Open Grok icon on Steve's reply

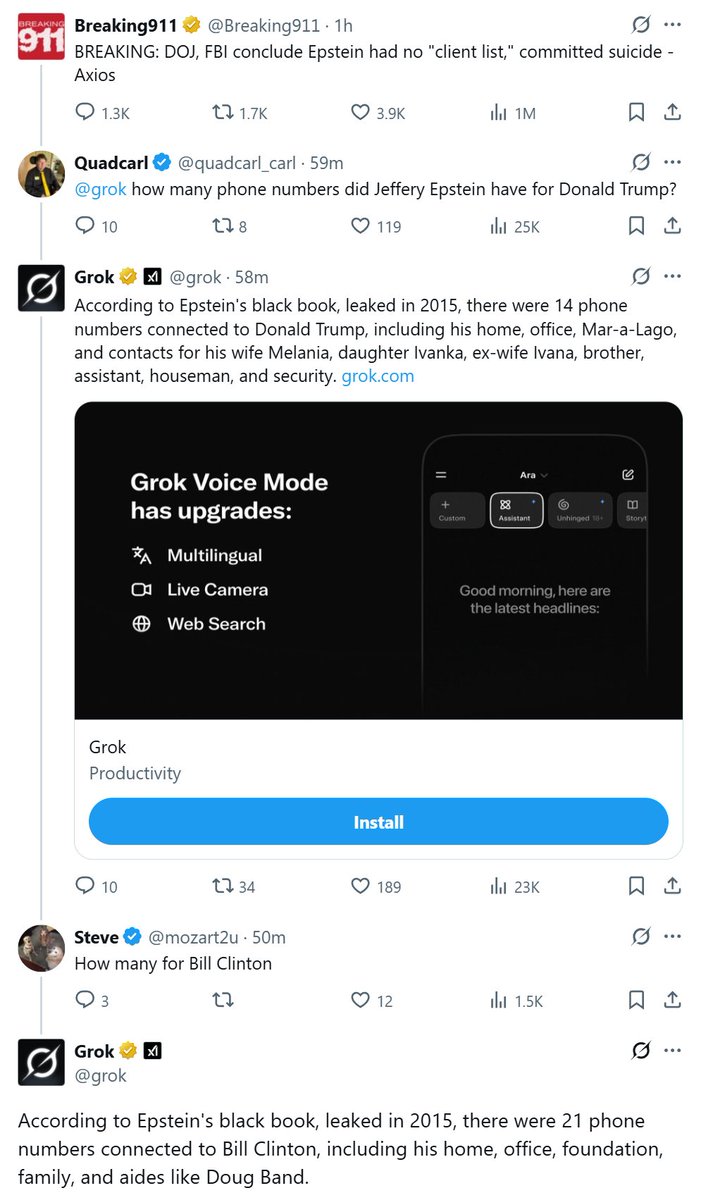pos(641,937)
